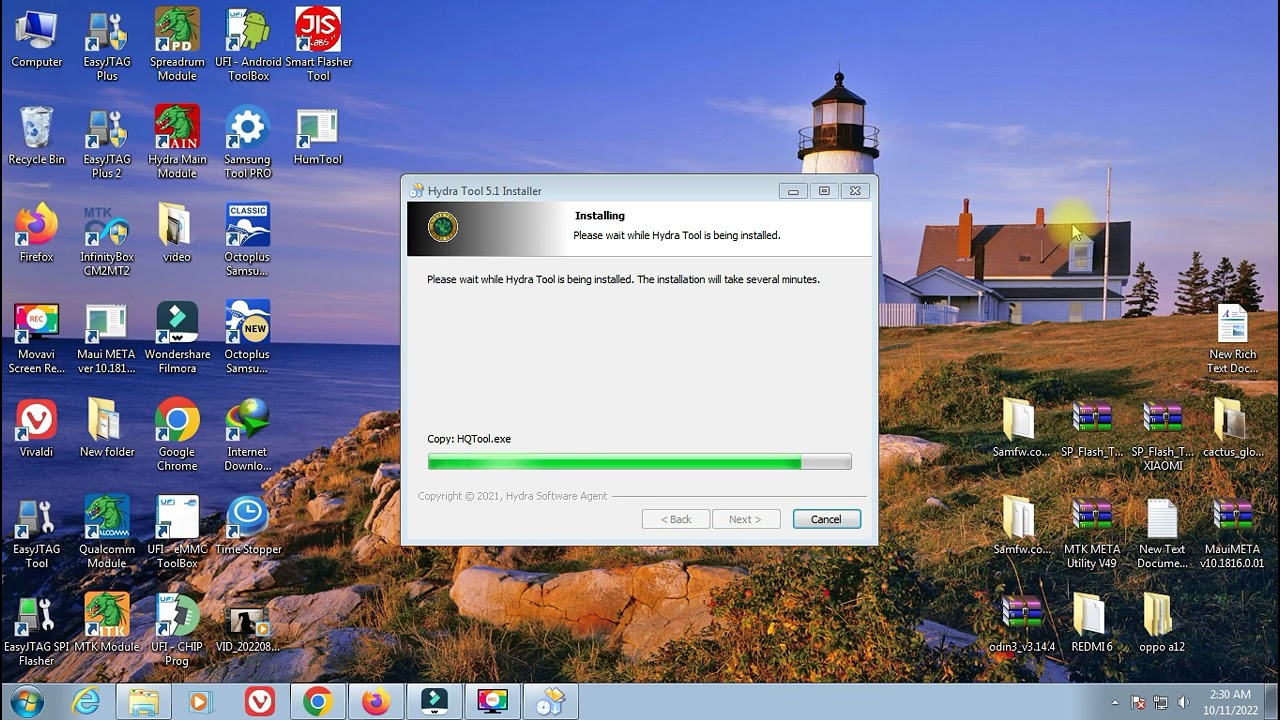The image size is (1280, 720).
Task: Select the Spreadrum Module desktop icon
Action: pos(177,45)
